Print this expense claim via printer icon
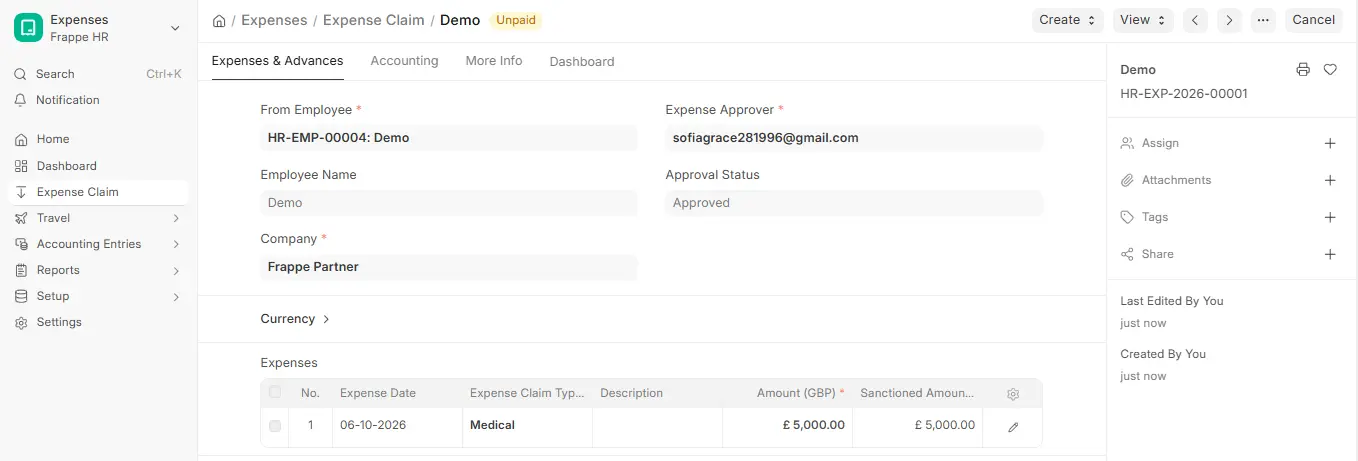Image resolution: width=1358 pixels, height=461 pixels. pyautogui.click(x=1302, y=70)
